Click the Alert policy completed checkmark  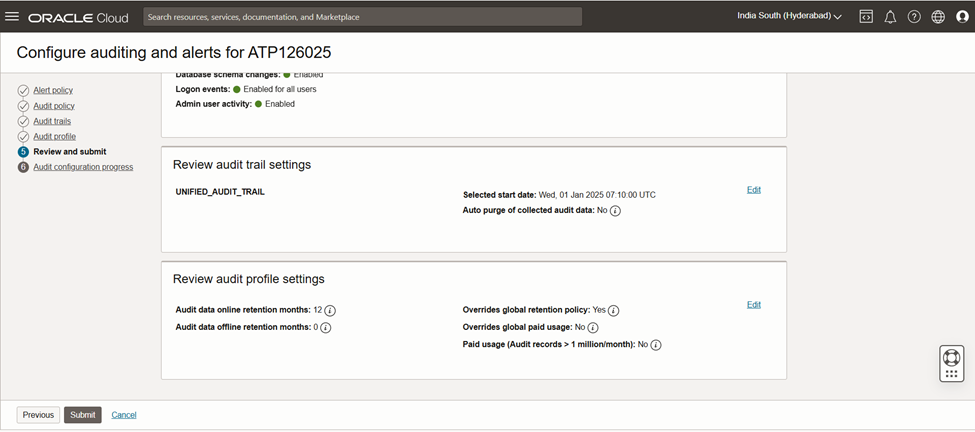click(x=23, y=91)
